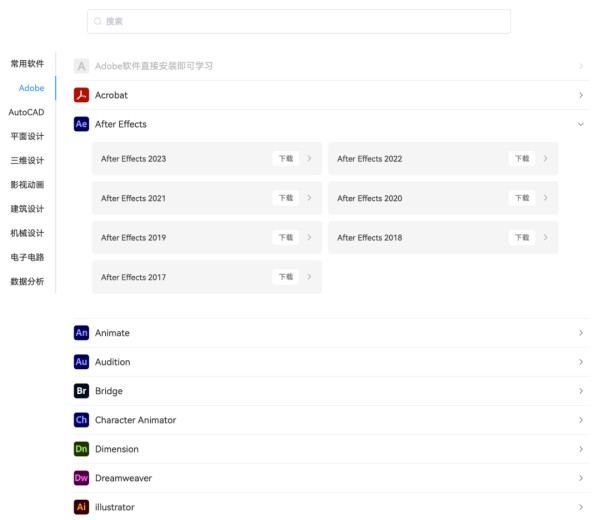Open chevron on Adobe软件直接安装 notice row

click(x=581, y=66)
